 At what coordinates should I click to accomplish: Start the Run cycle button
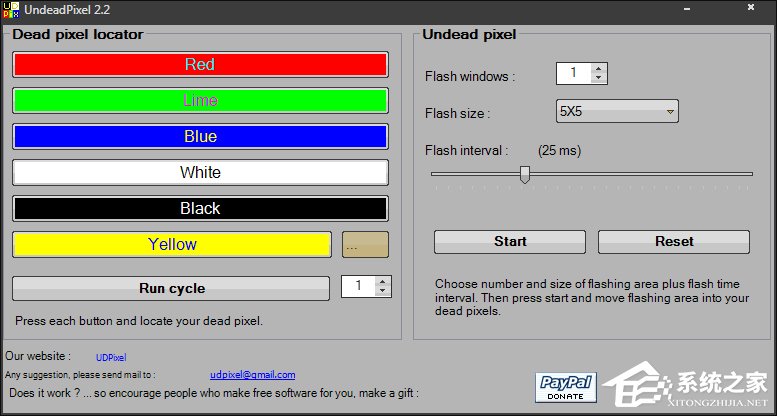[x=171, y=289]
